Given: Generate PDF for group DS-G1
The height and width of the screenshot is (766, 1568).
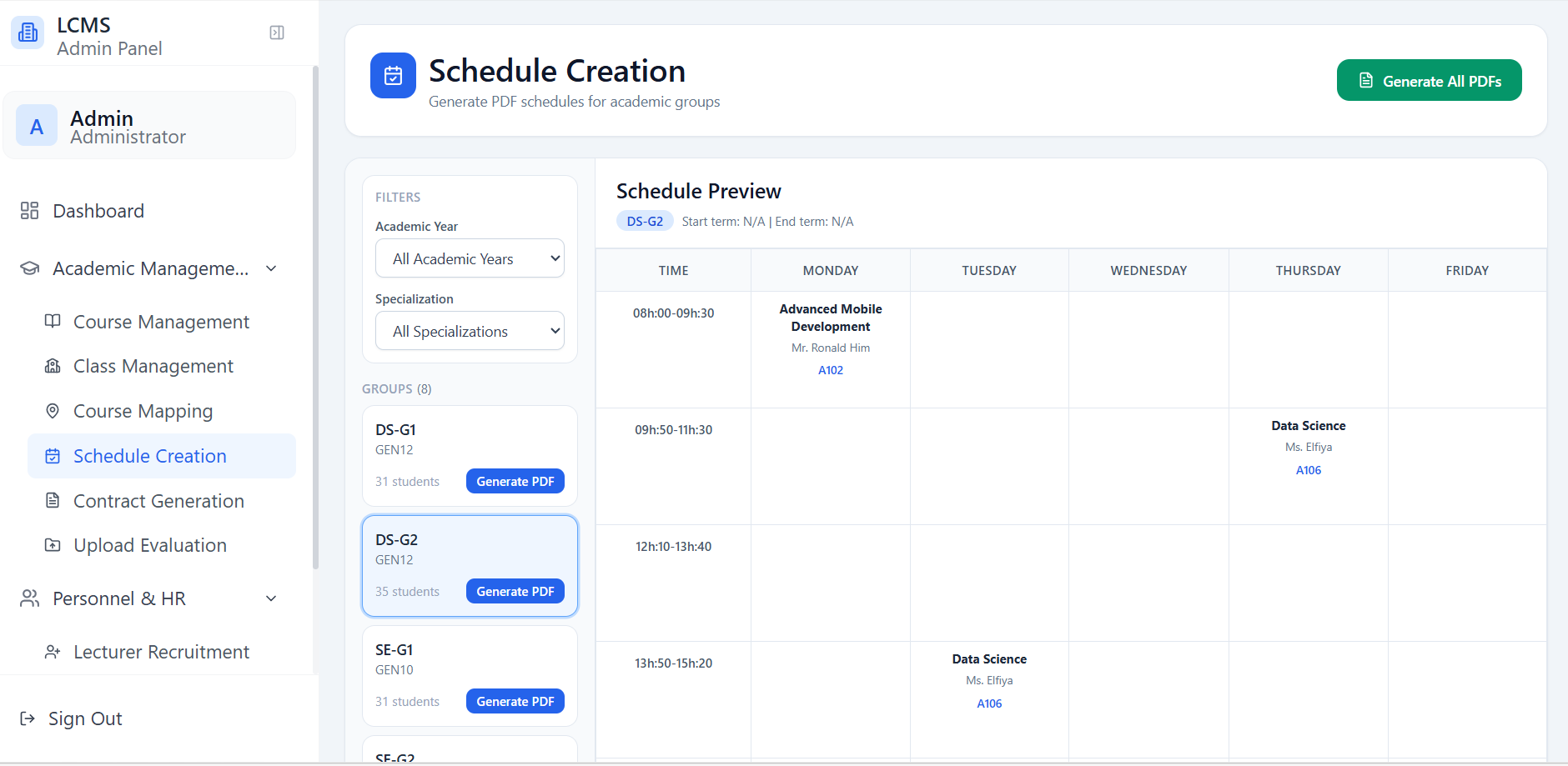Looking at the screenshot, I should (x=515, y=482).
